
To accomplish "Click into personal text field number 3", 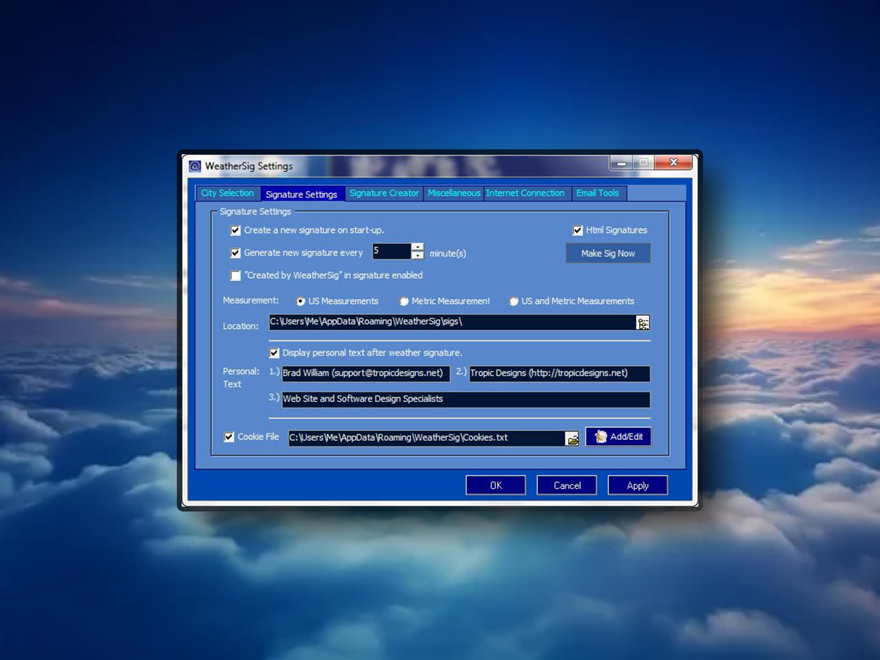I will pos(466,399).
